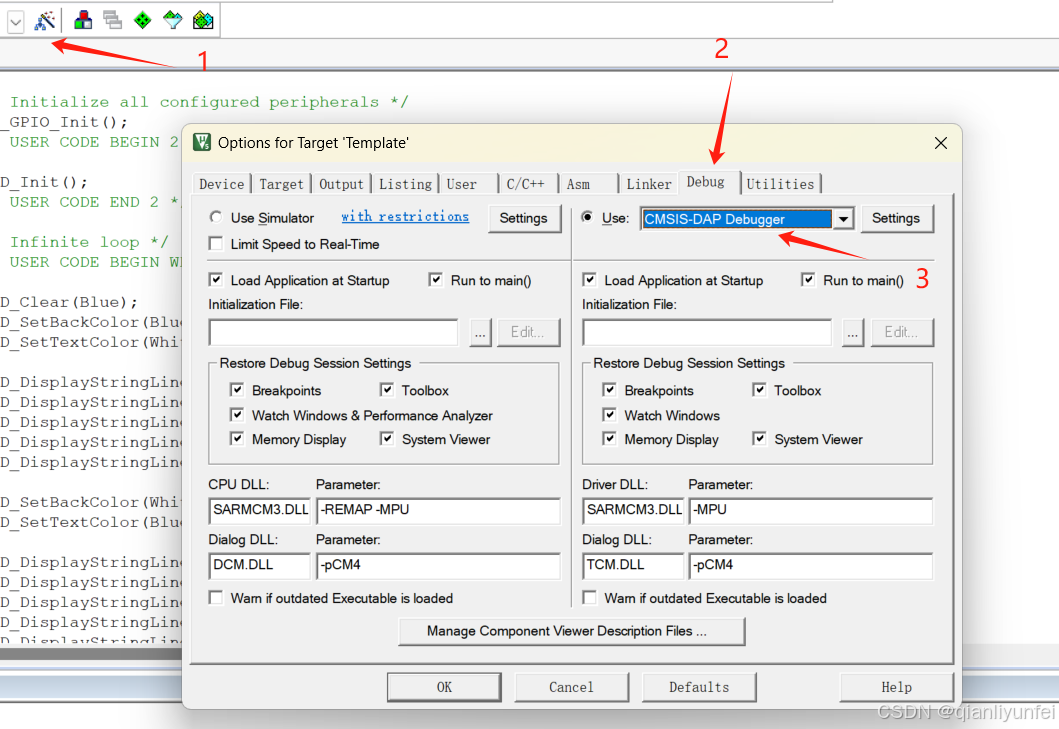This screenshot has width=1059, height=729.
Task: Click the green diamond Manage Run-Time Environment icon
Action: tap(143, 20)
